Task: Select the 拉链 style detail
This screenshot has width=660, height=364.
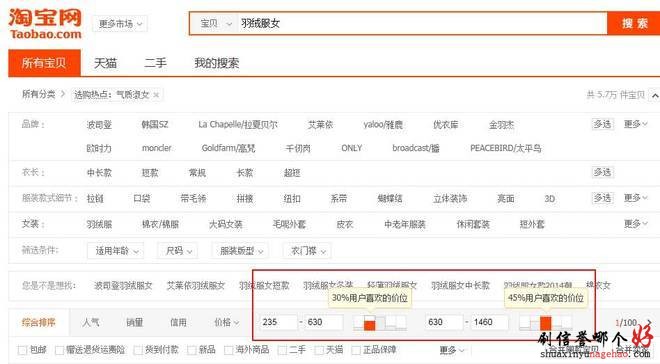Action: click(95, 199)
